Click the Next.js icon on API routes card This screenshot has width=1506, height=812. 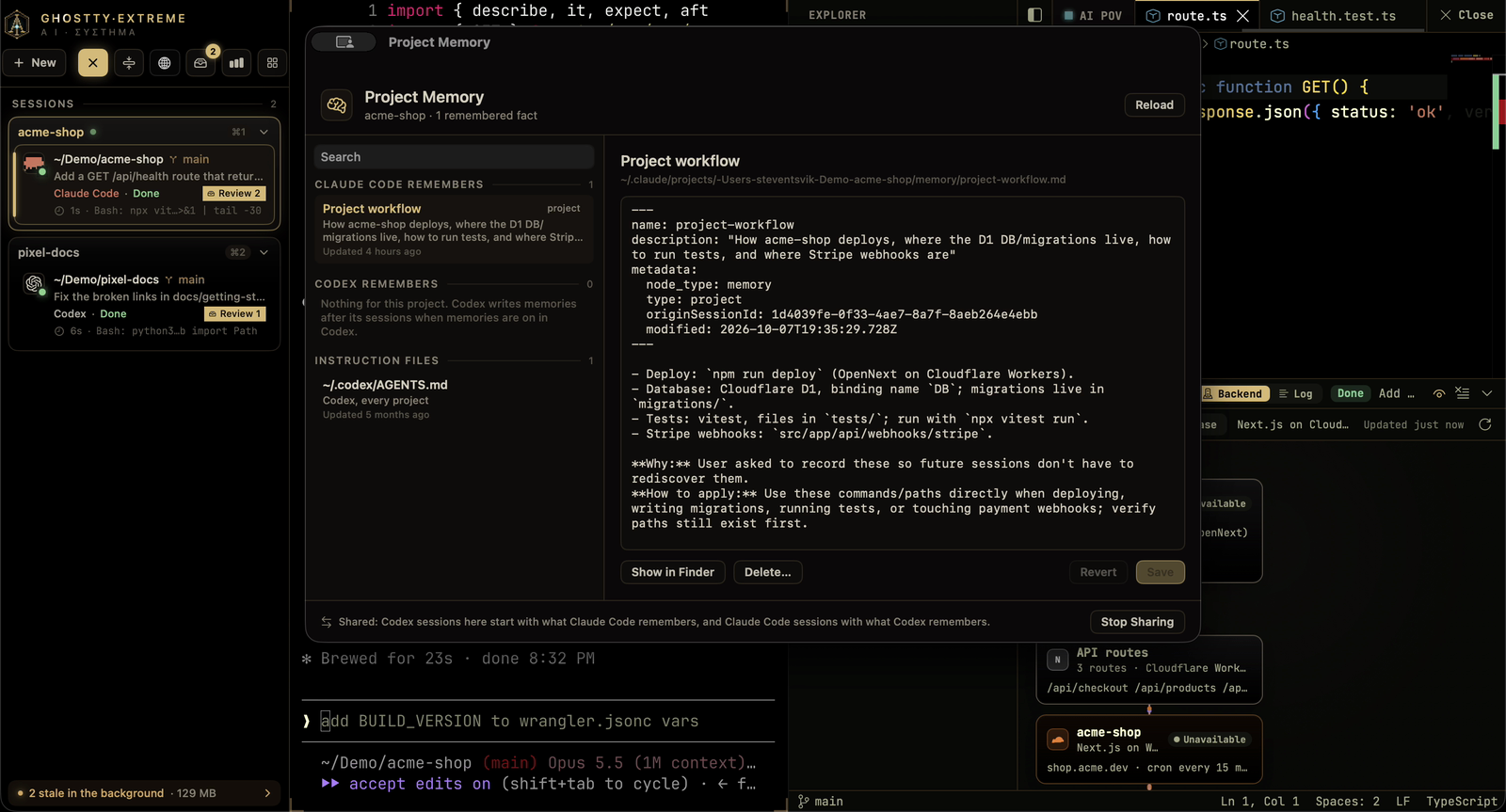[x=1058, y=660]
